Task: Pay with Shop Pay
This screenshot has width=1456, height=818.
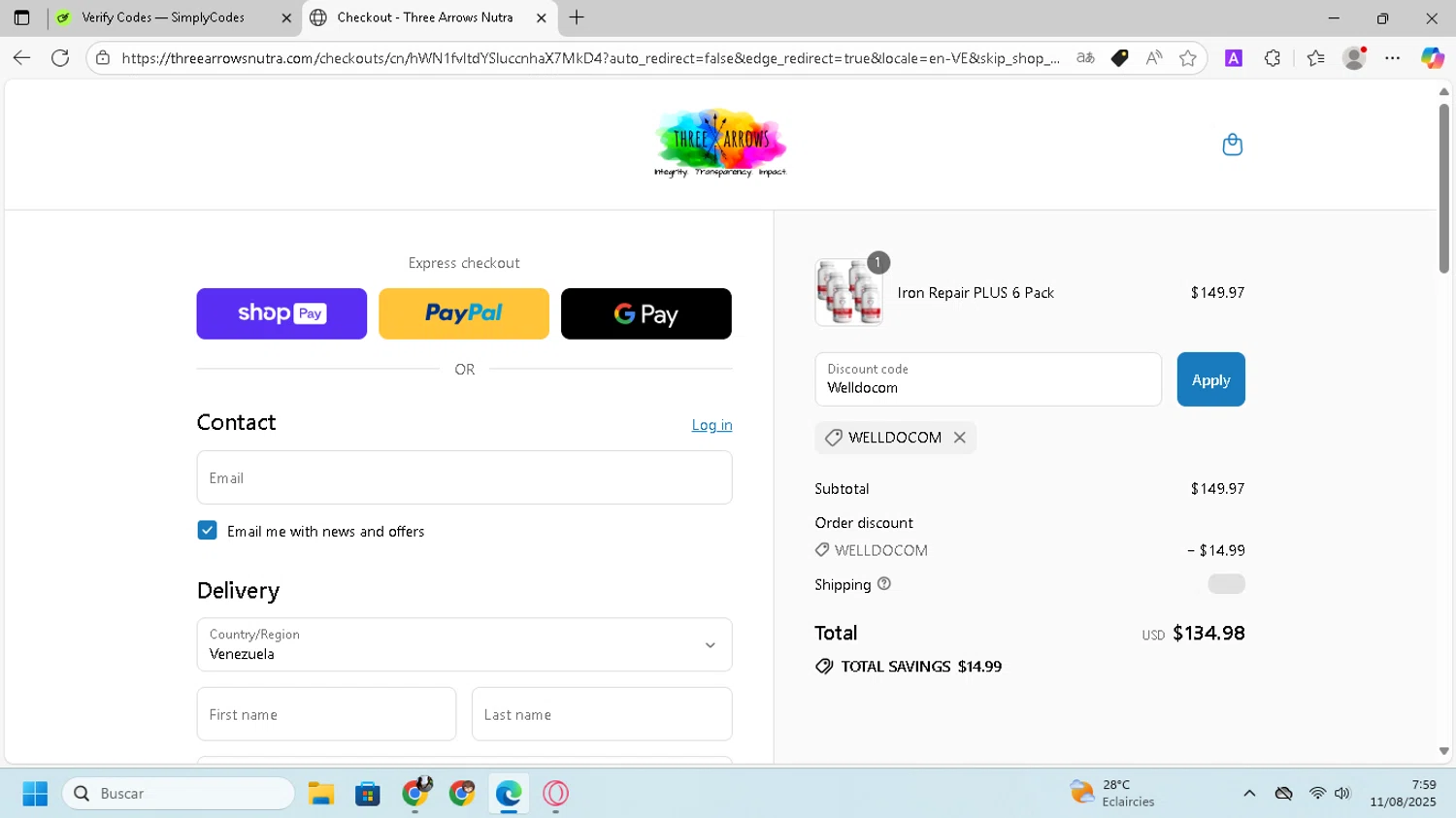Action: pyautogui.click(x=281, y=313)
